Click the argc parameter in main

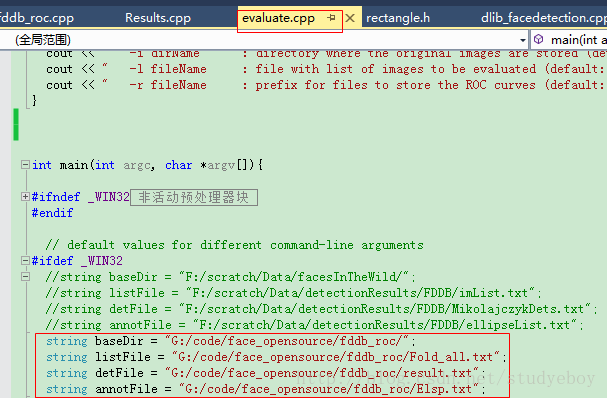[x=137, y=165]
